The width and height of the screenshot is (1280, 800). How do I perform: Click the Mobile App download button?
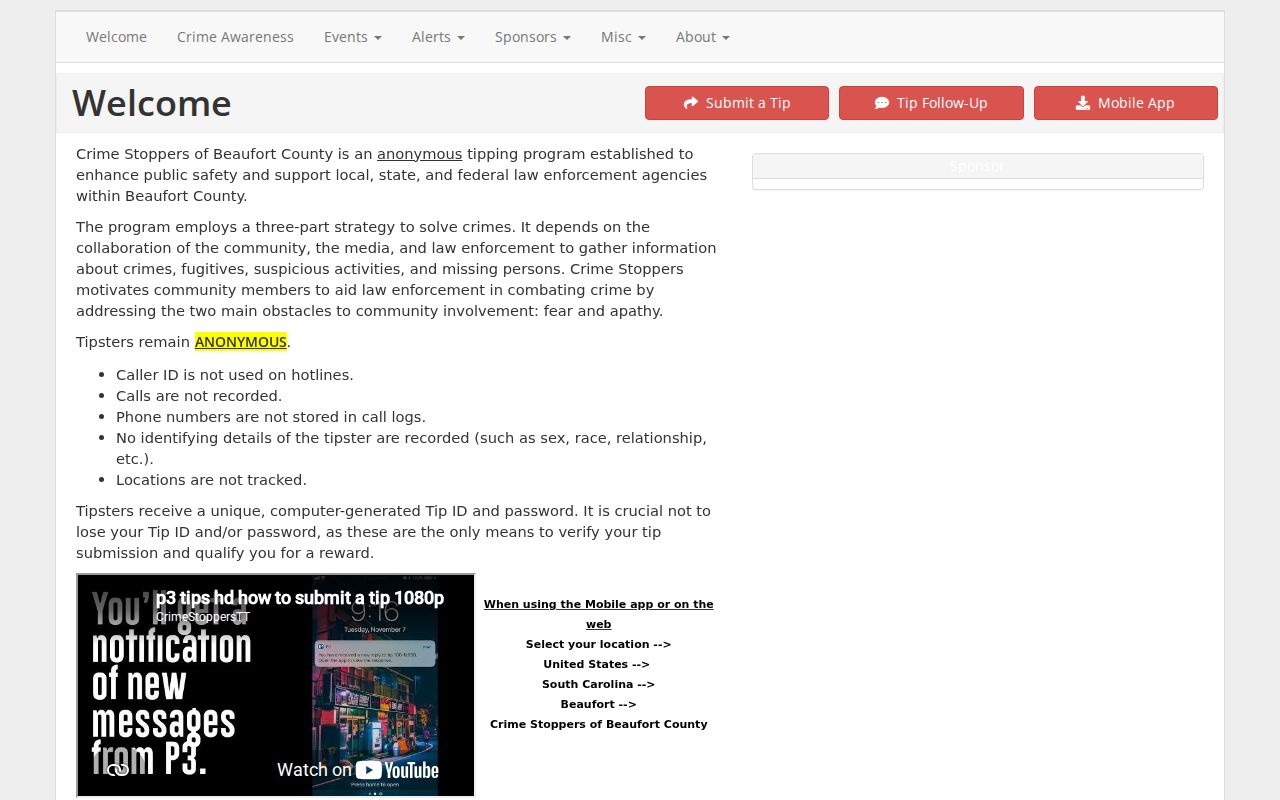pos(1126,103)
